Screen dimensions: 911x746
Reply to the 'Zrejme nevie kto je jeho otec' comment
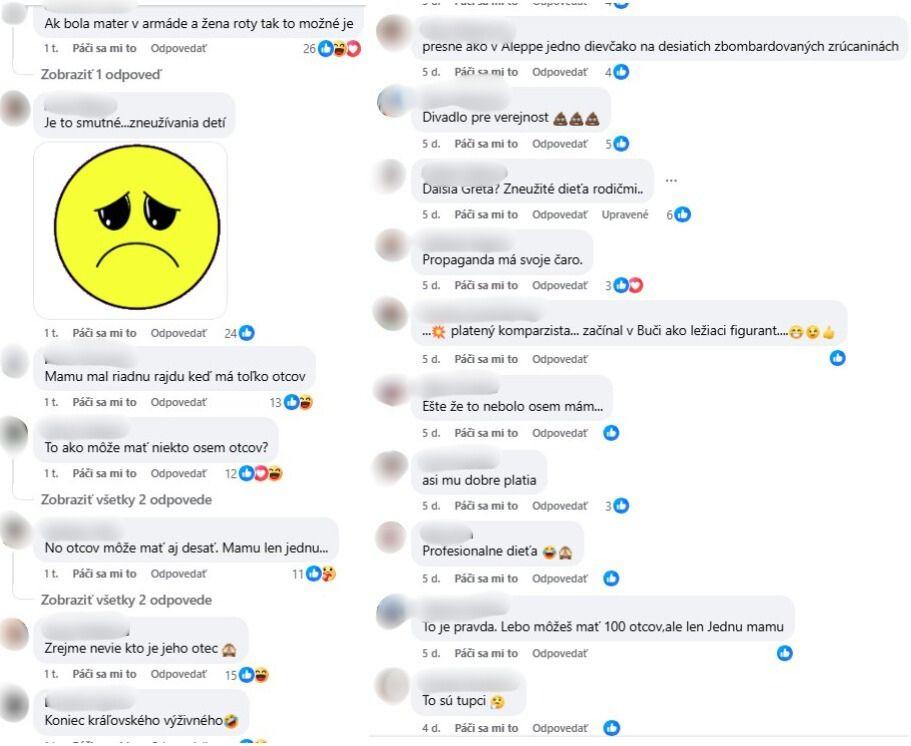coord(178,674)
